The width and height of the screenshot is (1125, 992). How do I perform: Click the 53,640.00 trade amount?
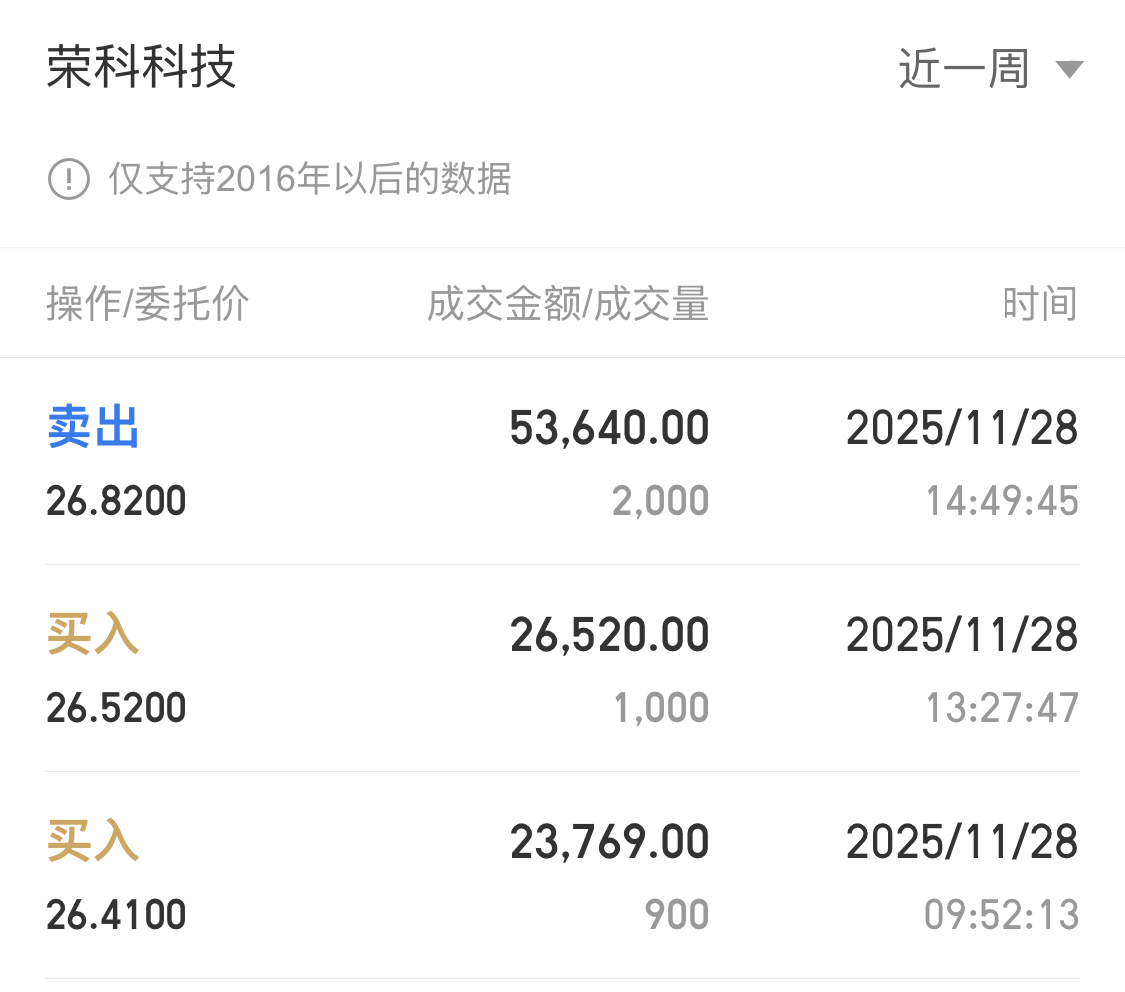[x=609, y=429]
